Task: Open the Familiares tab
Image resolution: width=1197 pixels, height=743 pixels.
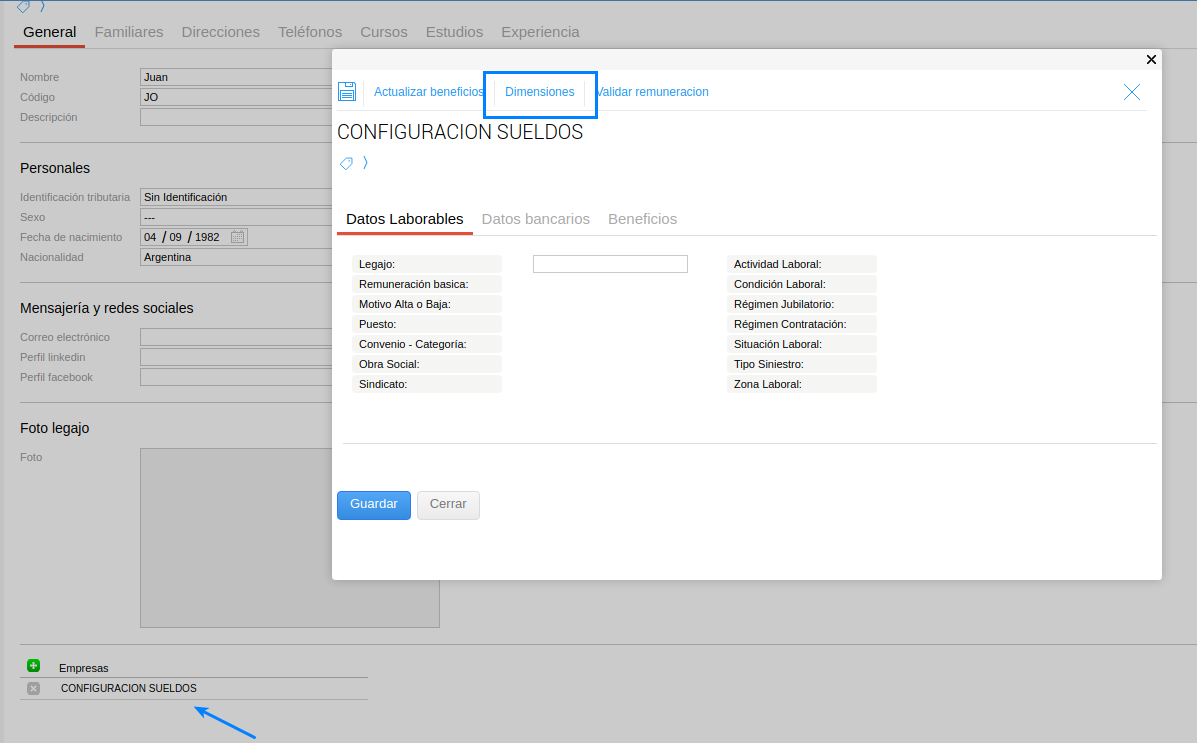Action: (x=129, y=32)
